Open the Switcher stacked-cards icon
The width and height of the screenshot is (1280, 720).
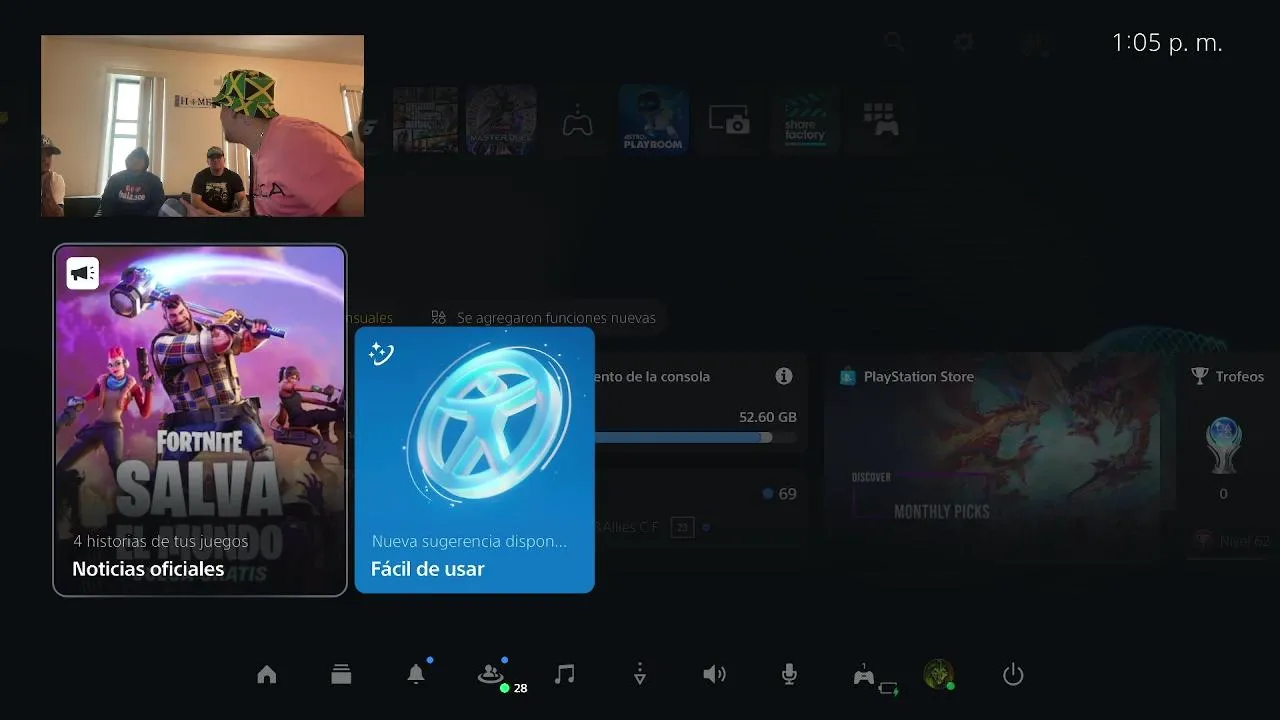pyautogui.click(x=341, y=675)
